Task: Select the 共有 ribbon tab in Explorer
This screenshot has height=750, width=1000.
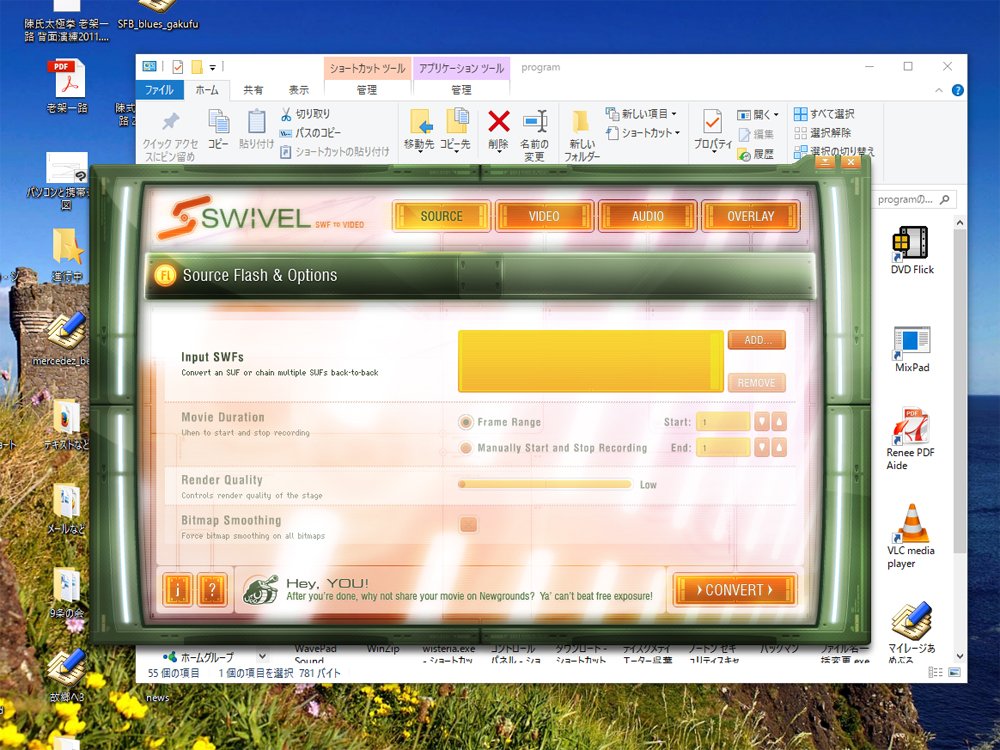Action: pos(253,90)
